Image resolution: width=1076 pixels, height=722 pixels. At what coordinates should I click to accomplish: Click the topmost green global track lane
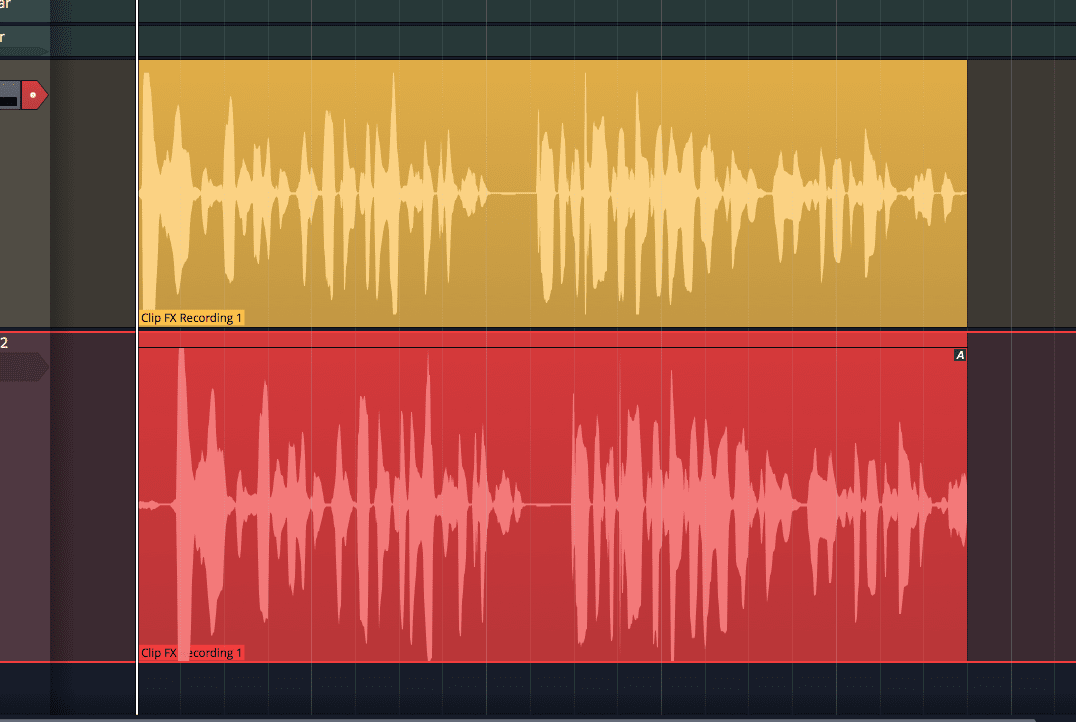click(600, 10)
